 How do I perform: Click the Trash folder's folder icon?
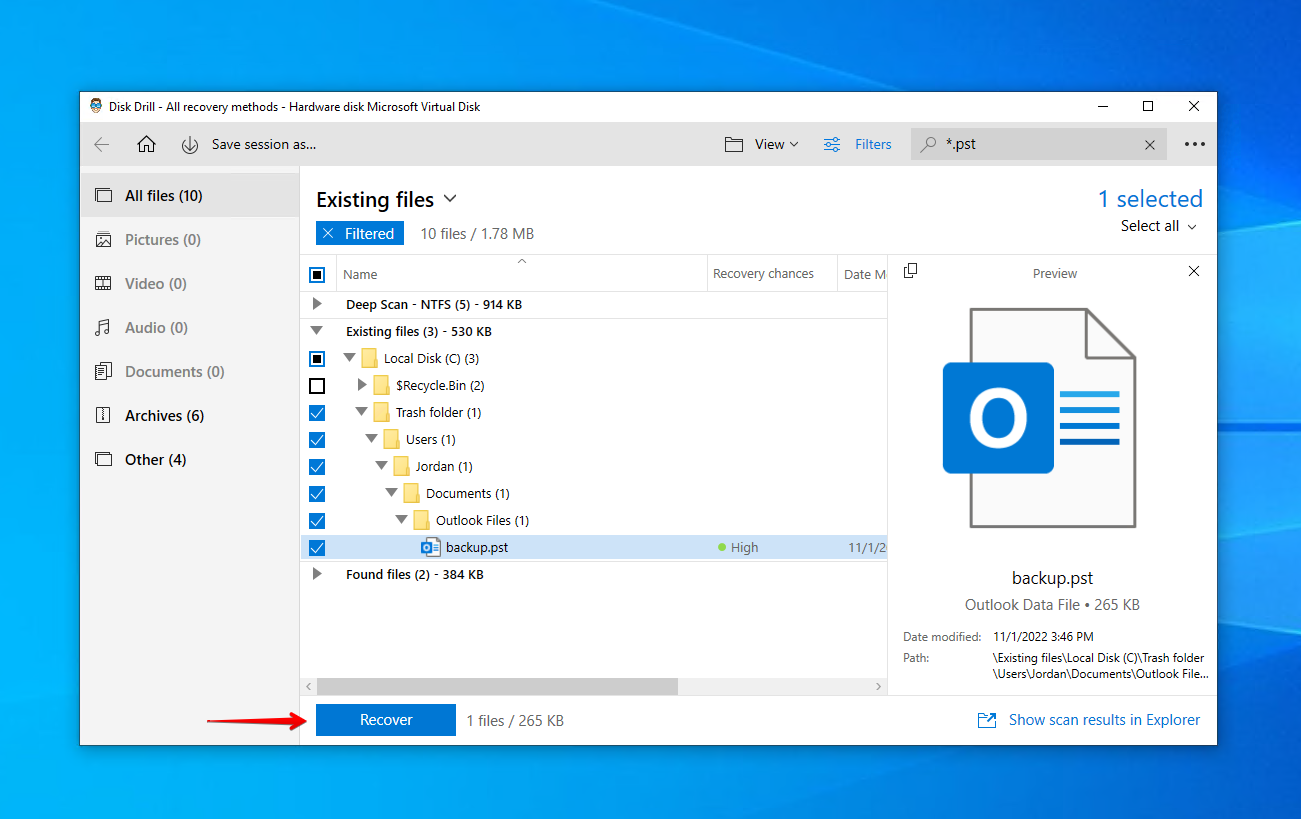381,412
